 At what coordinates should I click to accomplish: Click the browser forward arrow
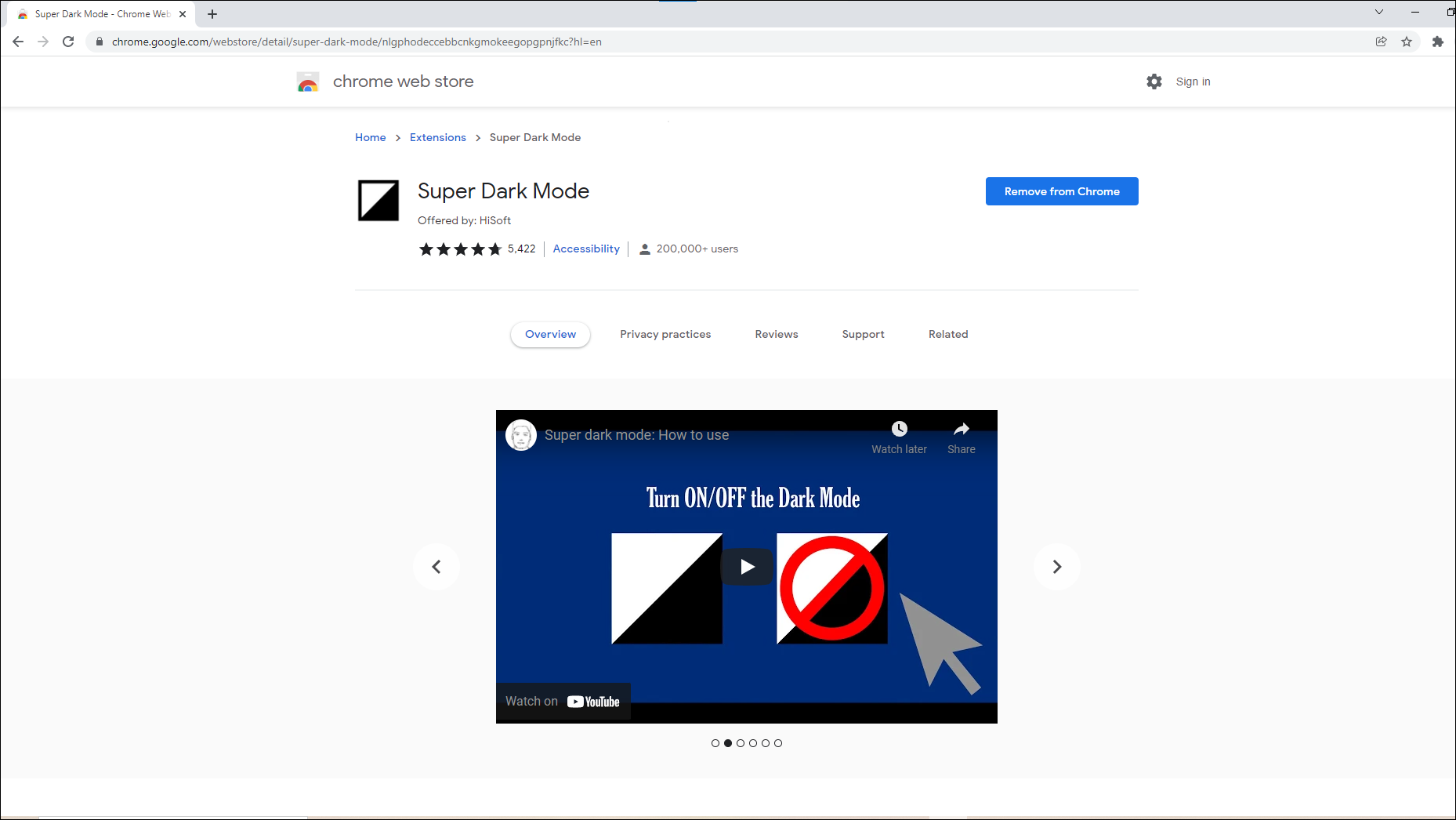click(43, 42)
